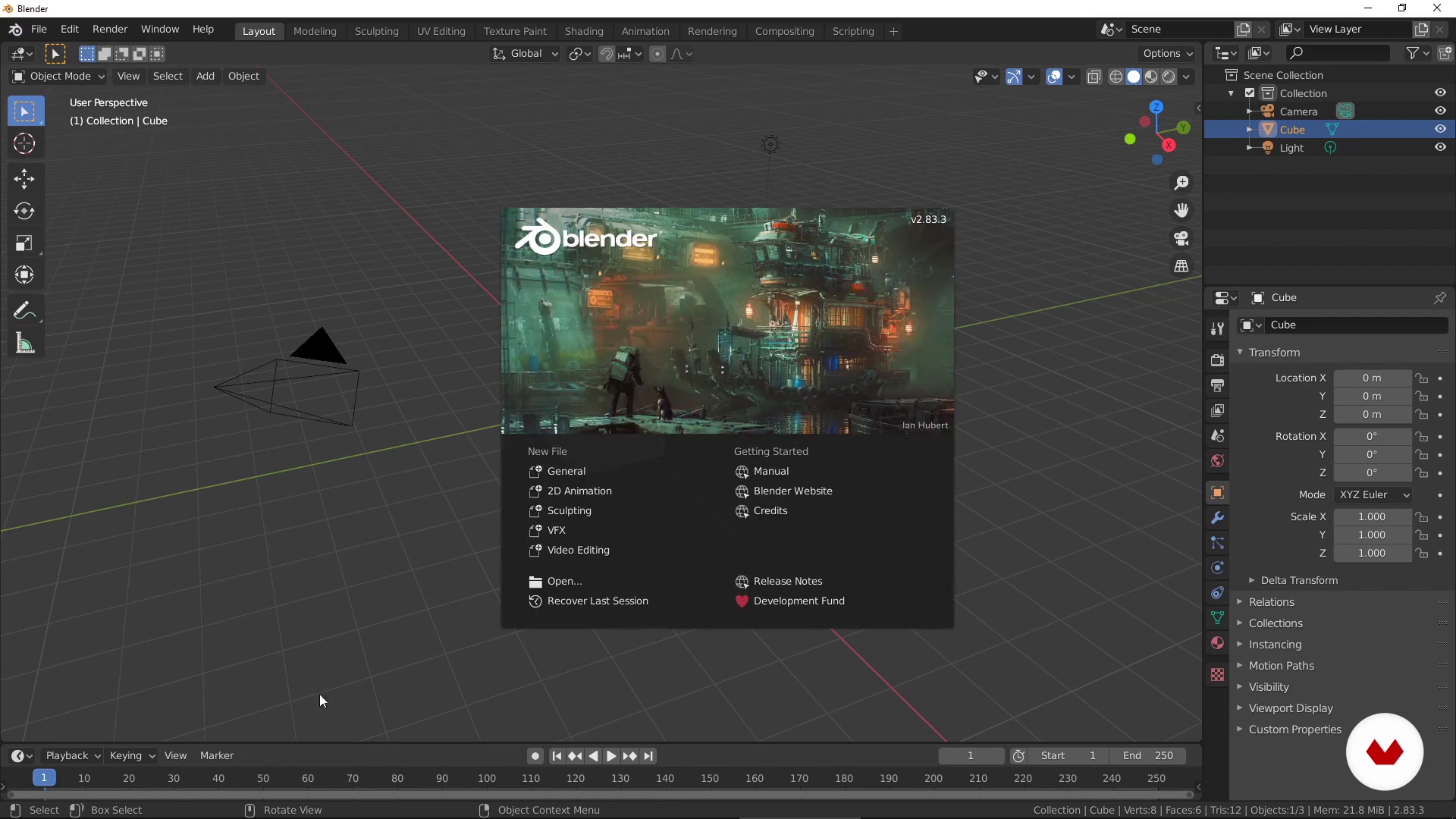Open the File menu
The image size is (1456, 819).
pos(39,30)
